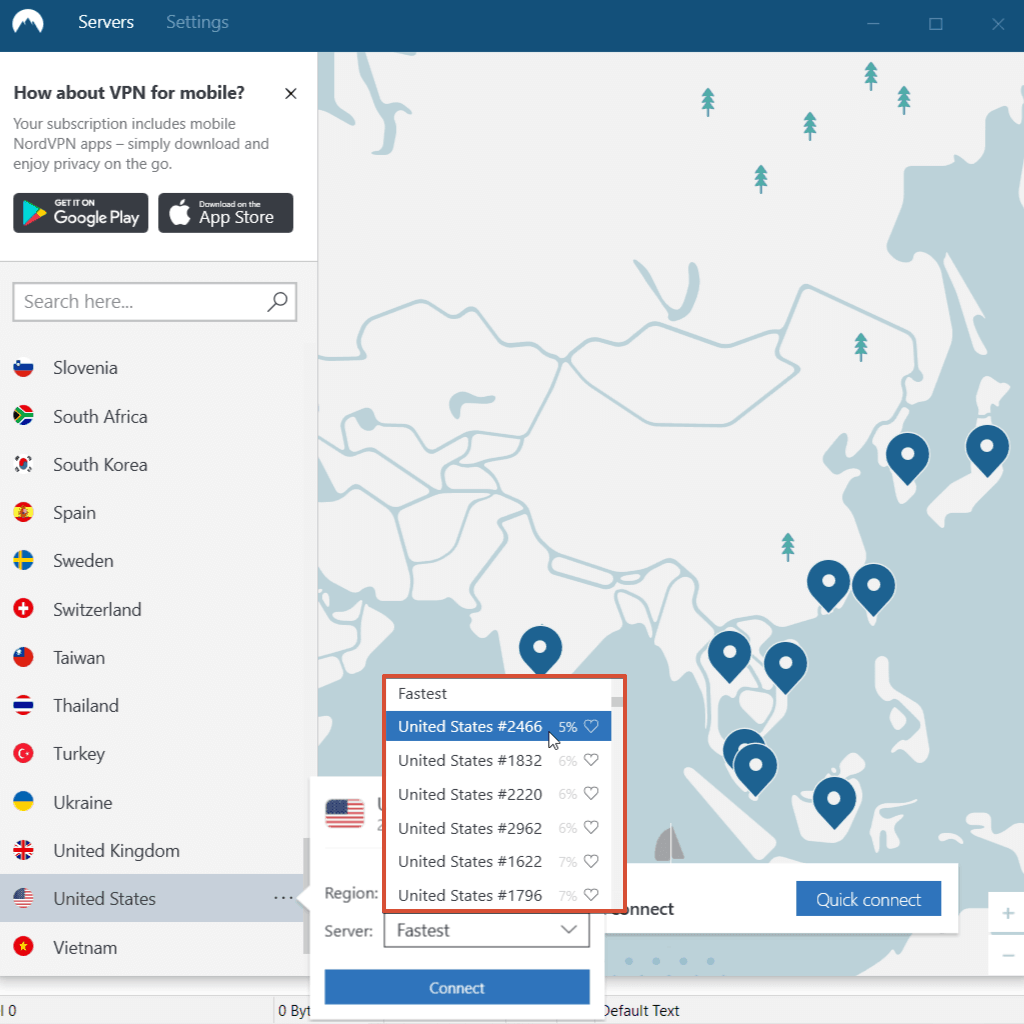Click the Switzerland flag icon
Image resolution: width=1024 pixels, height=1024 pixels.
24,609
